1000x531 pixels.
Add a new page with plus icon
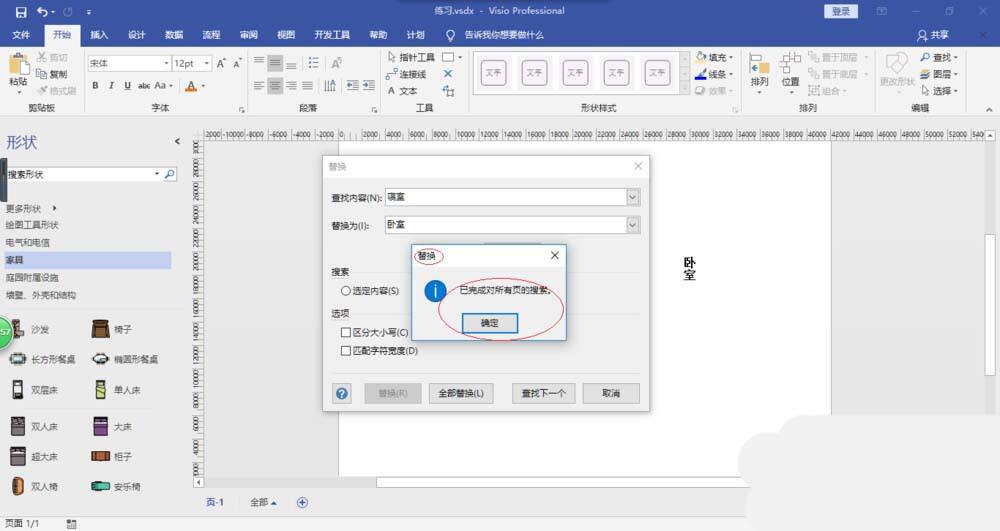pyautogui.click(x=302, y=502)
